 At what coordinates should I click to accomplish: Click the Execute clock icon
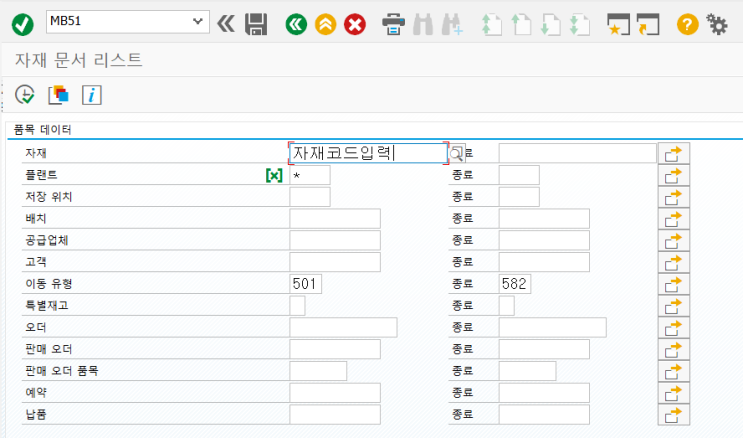pyautogui.click(x=25, y=95)
